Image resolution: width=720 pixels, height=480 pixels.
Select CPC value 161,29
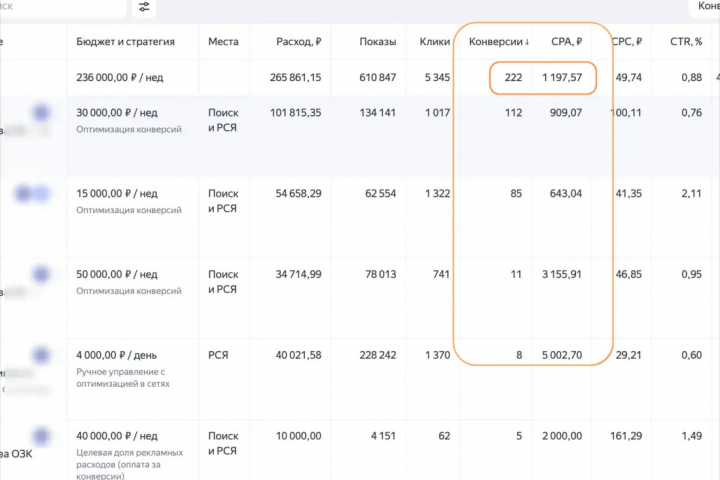coord(626,436)
